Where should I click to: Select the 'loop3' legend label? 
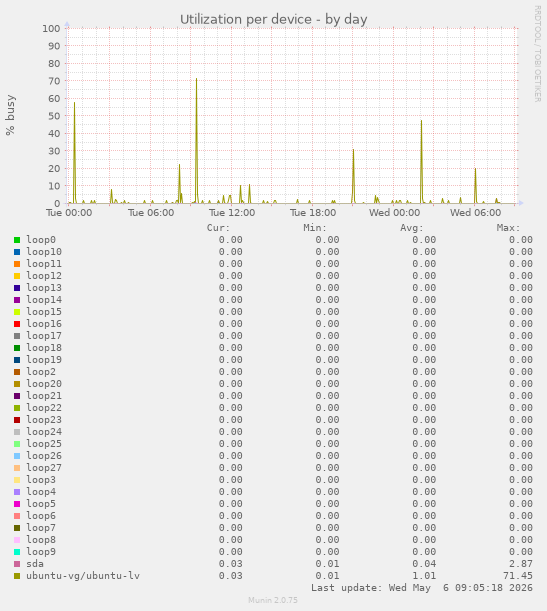(41, 480)
